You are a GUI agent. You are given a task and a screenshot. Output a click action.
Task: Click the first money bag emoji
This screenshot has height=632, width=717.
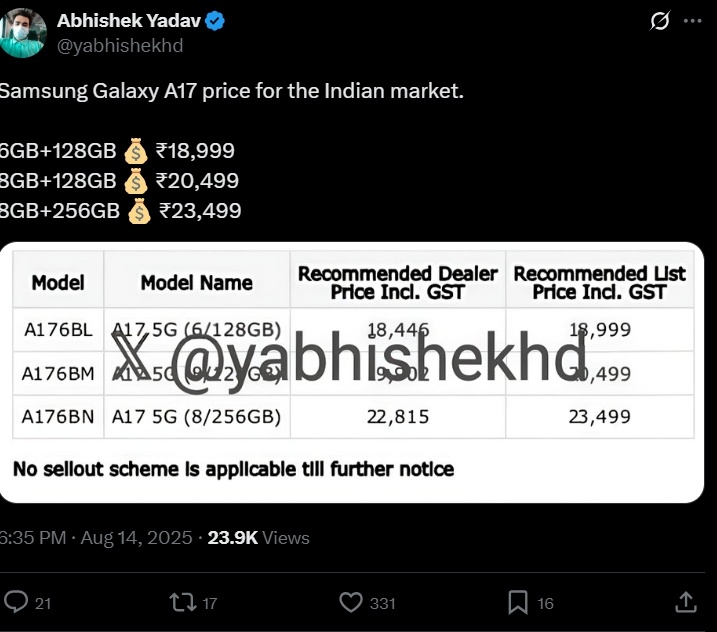point(136,150)
